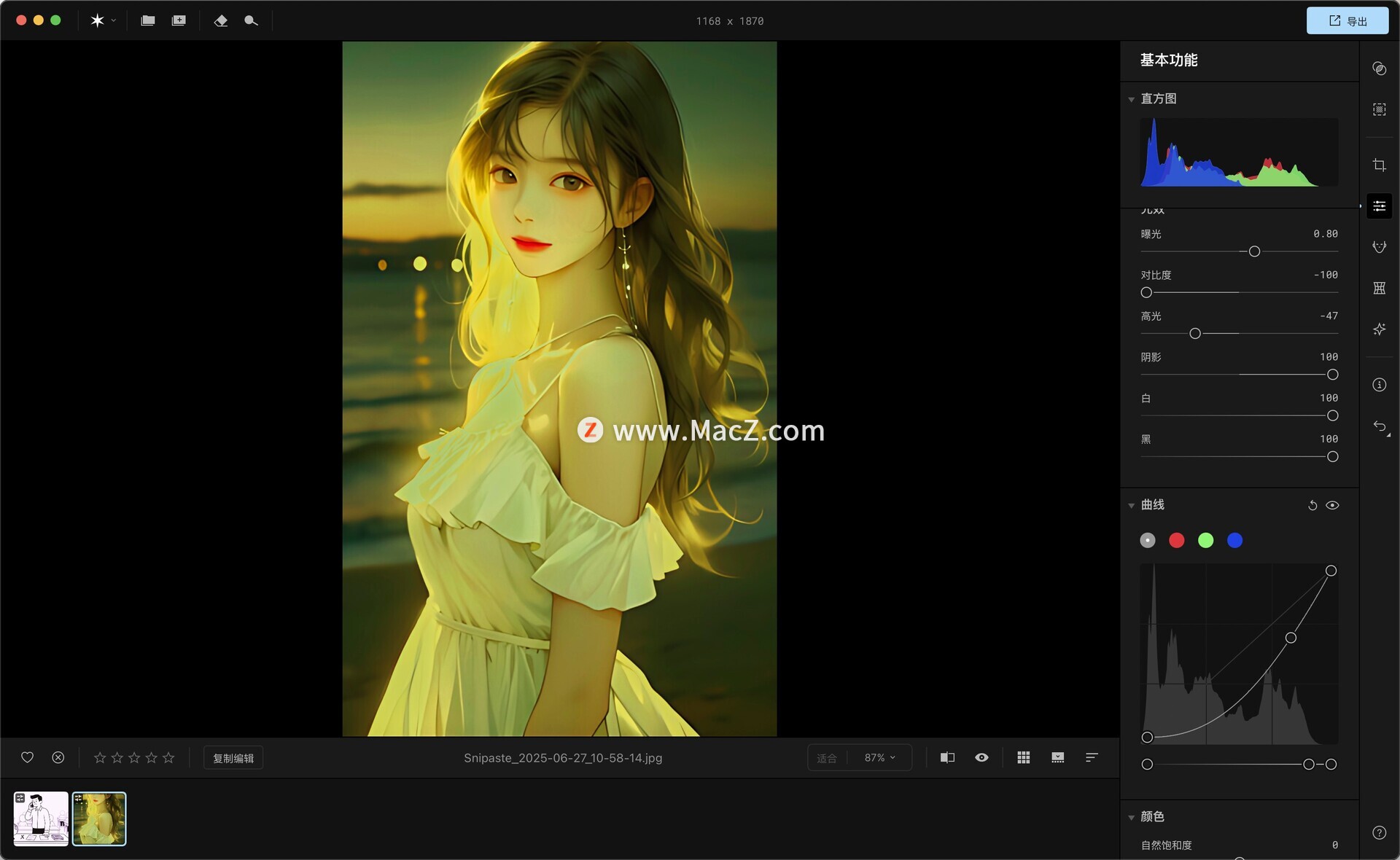This screenshot has width=1400, height=860.
Task: Click the top-right curve endpoint
Action: [x=1331, y=571]
